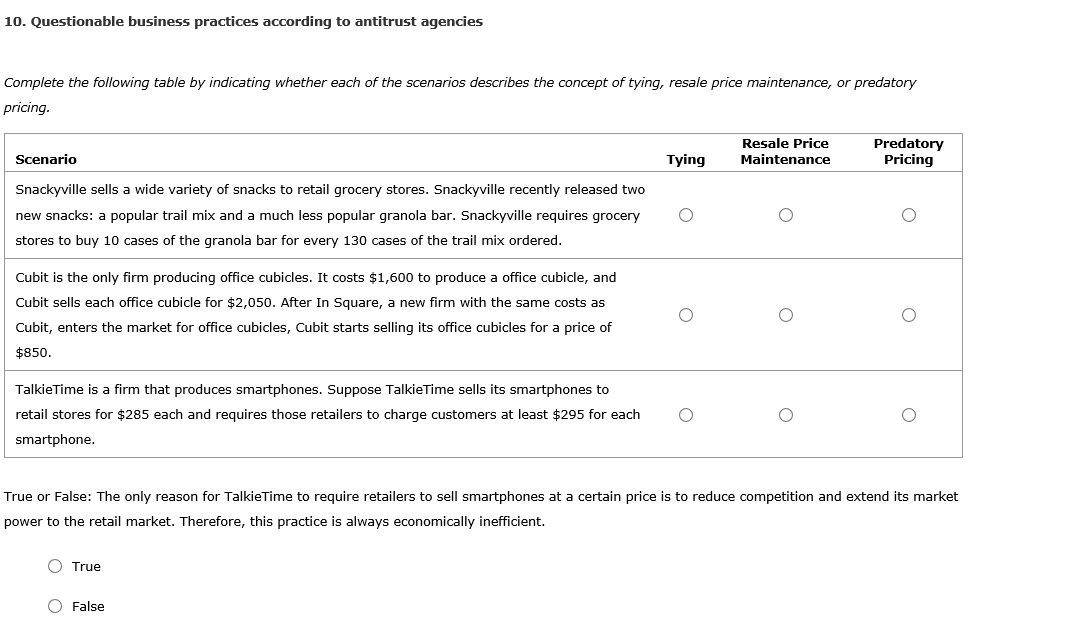Mark Resale Price Maintenance for TalkieTime scenario
Screen dimensions: 1088x623
point(786,415)
